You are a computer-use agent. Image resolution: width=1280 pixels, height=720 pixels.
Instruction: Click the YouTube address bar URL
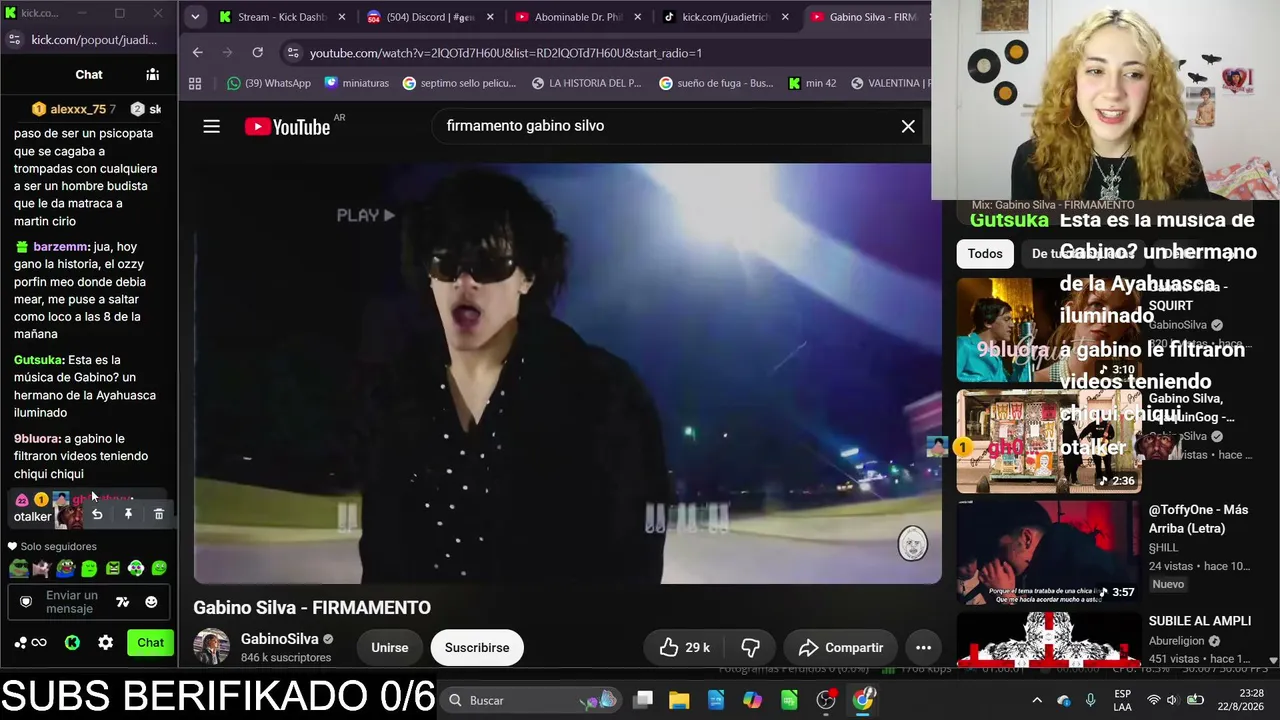pos(506,53)
